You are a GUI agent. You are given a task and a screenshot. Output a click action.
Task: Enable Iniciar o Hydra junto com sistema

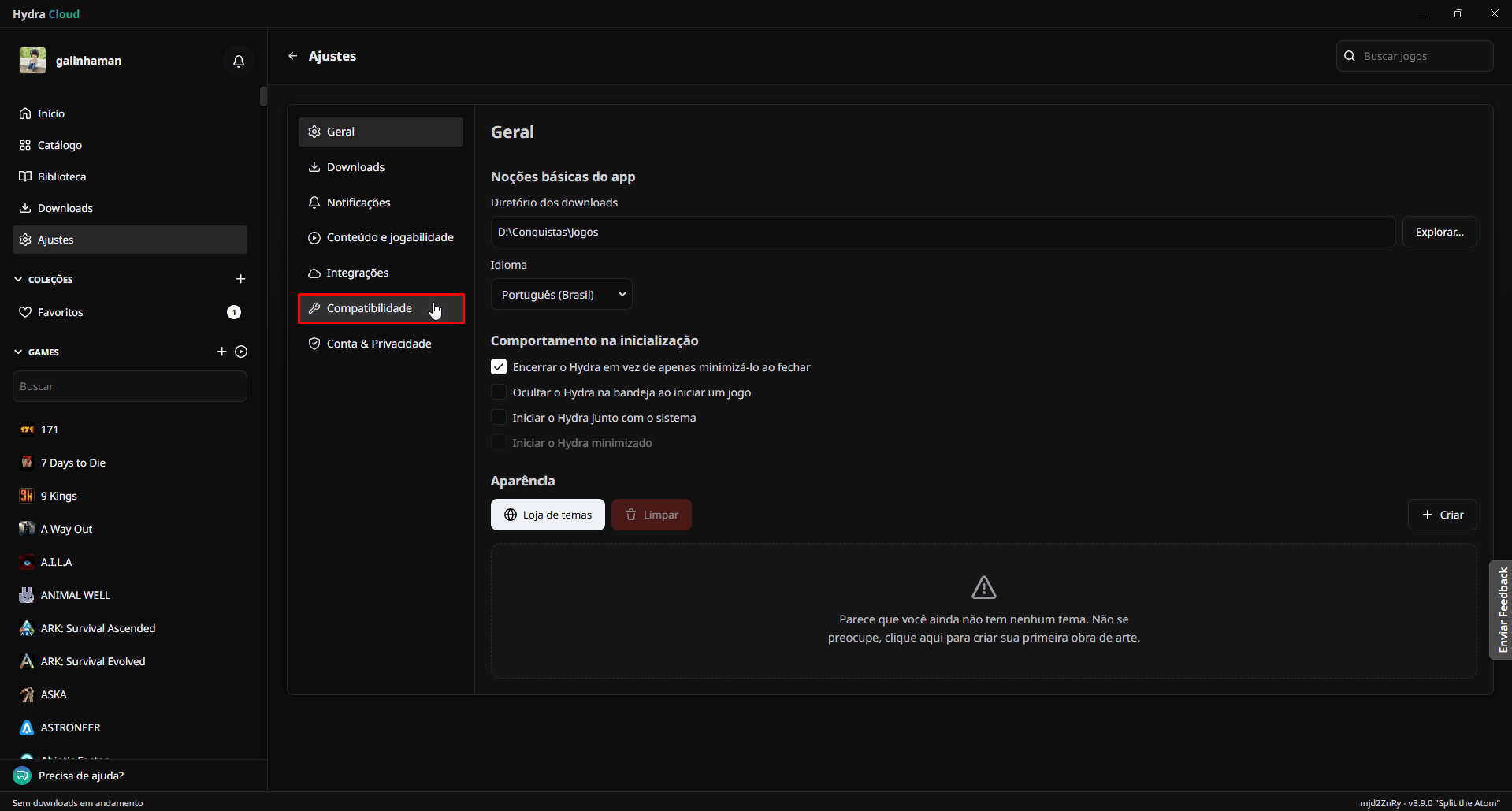point(499,418)
